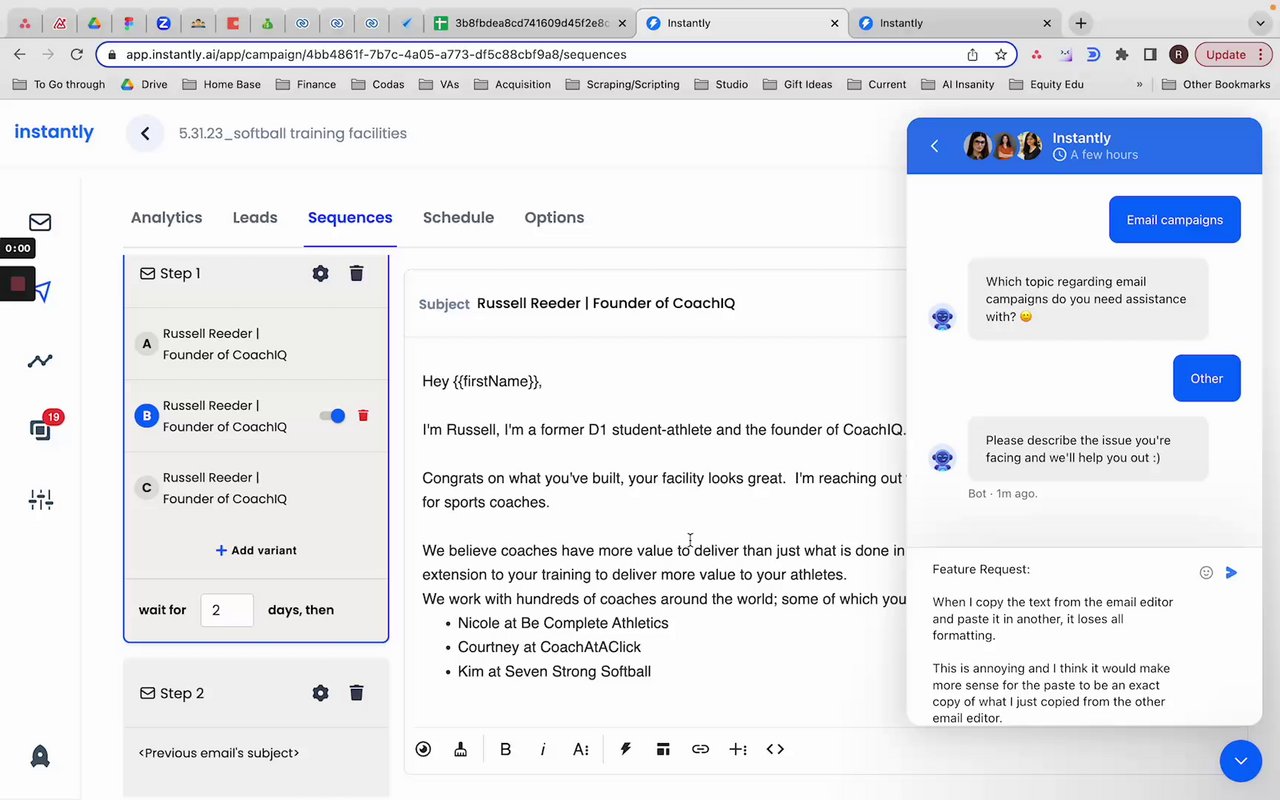The width and height of the screenshot is (1280, 800).
Task: Click the Chrome Update button
Action: tap(1233, 54)
